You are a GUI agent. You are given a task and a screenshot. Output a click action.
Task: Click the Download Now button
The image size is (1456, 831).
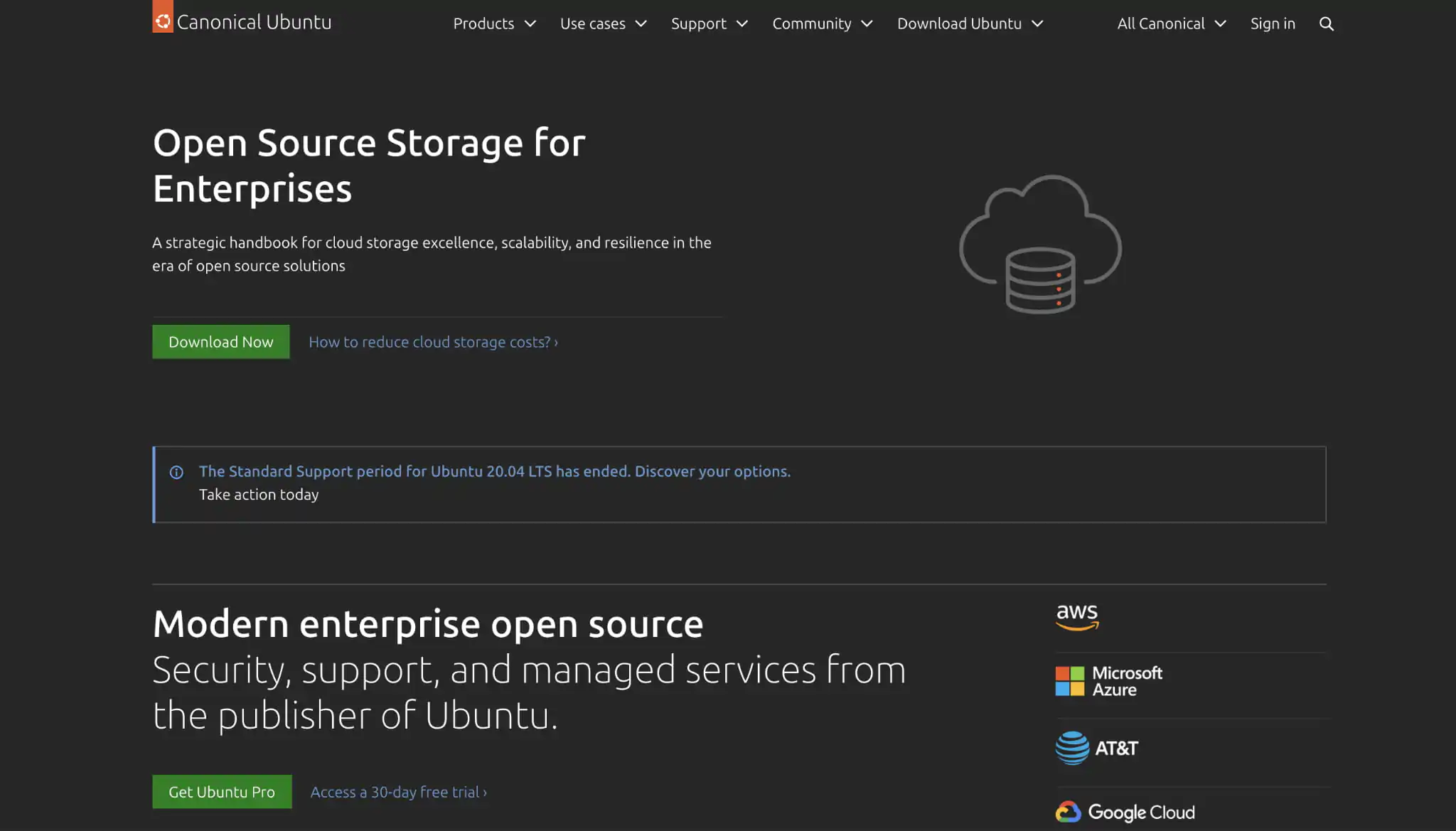(x=221, y=342)
